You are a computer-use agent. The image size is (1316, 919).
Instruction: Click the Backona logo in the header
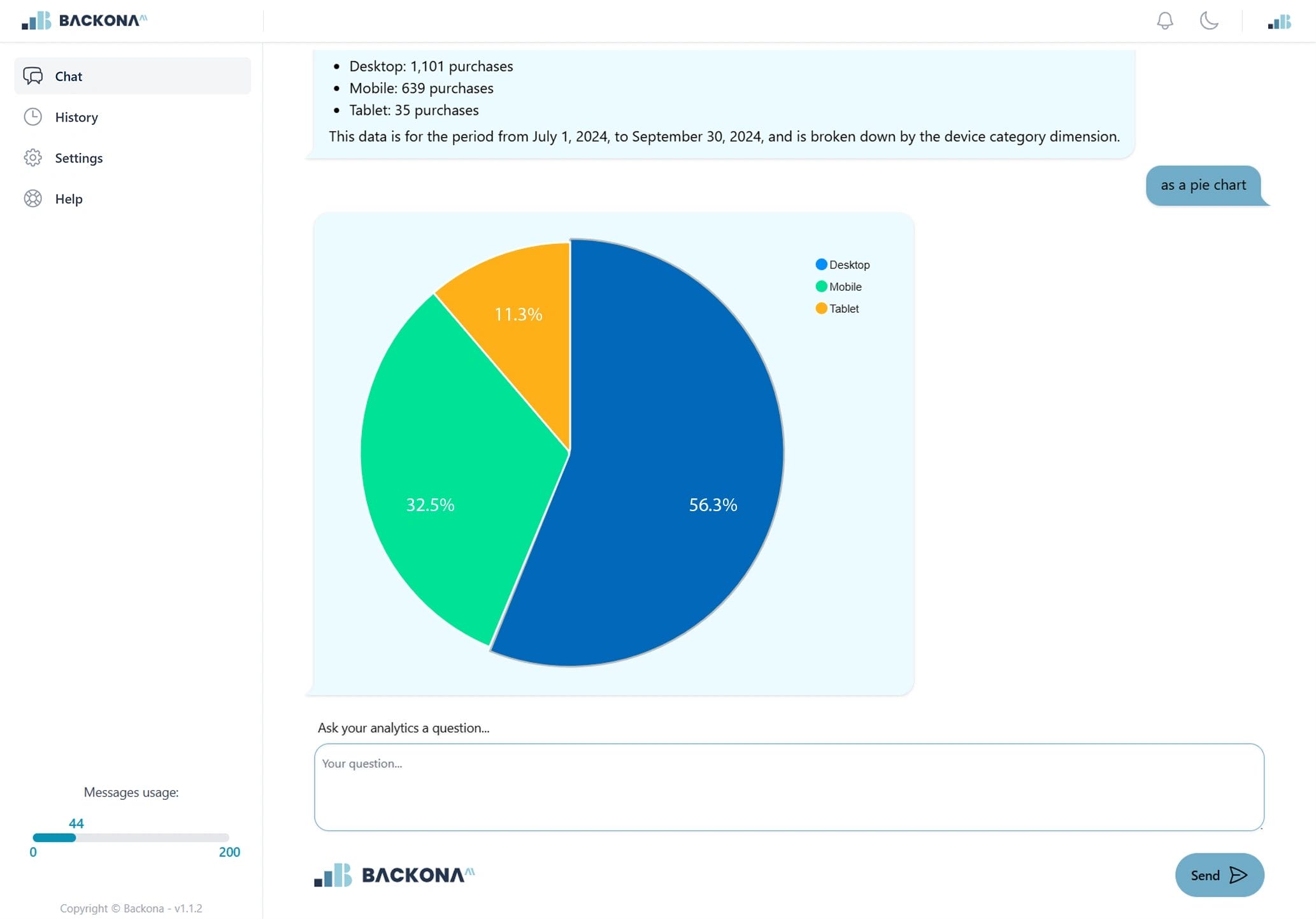(x=85, y=20)
